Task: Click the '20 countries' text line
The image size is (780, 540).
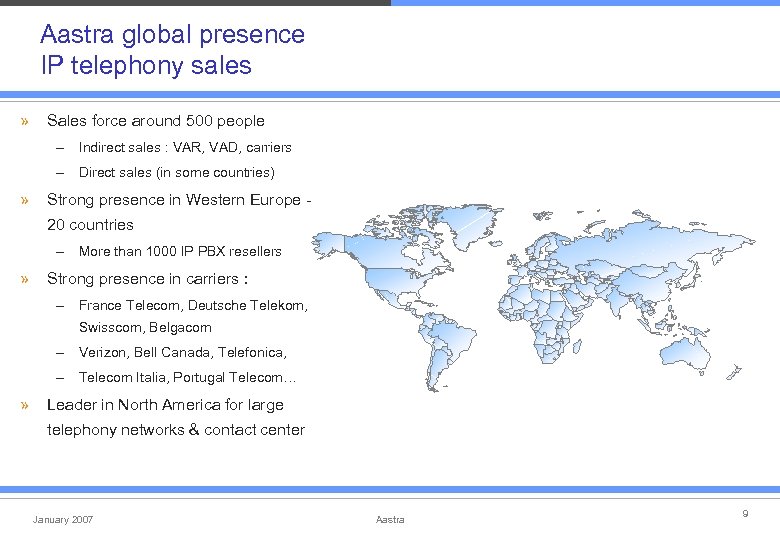Action: pos(90,225)
